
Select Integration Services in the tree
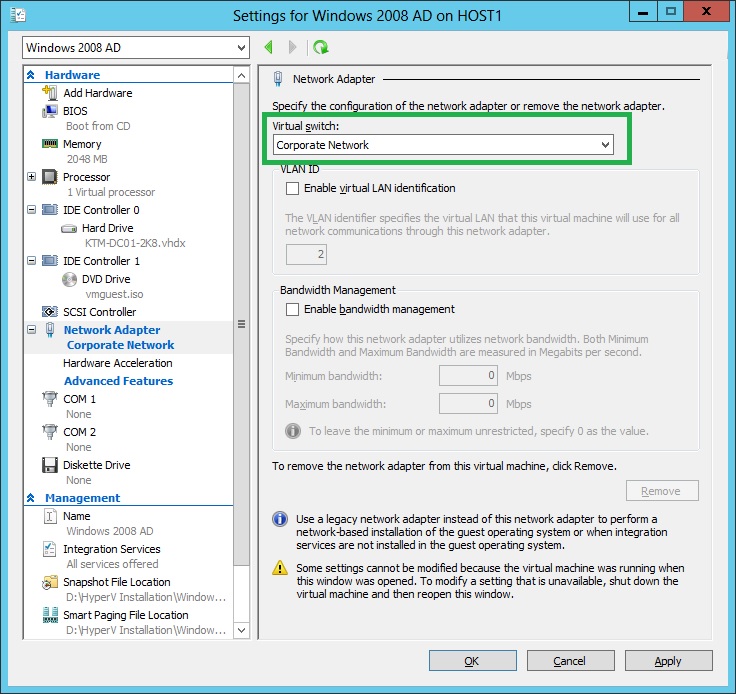112,549
